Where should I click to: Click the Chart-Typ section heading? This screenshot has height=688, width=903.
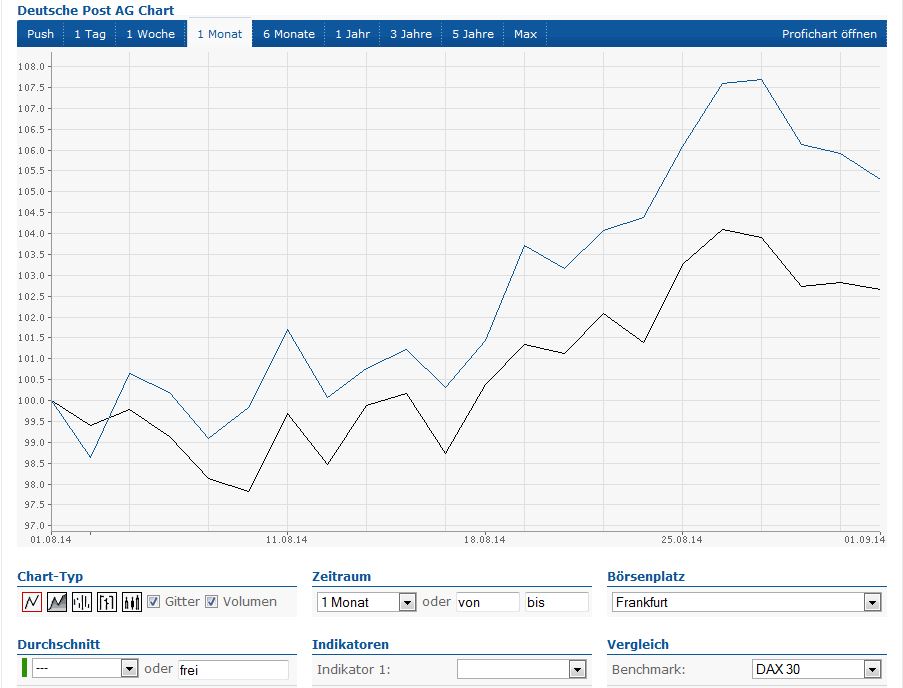click(x=50, y=576)
